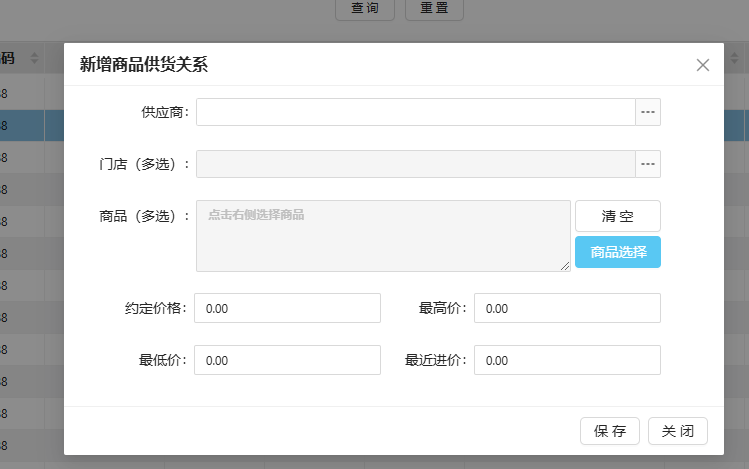Click the dialog title 新增商品供货关系
The width and height of the screenshot is (749, 469).
(x=144, y=65)
